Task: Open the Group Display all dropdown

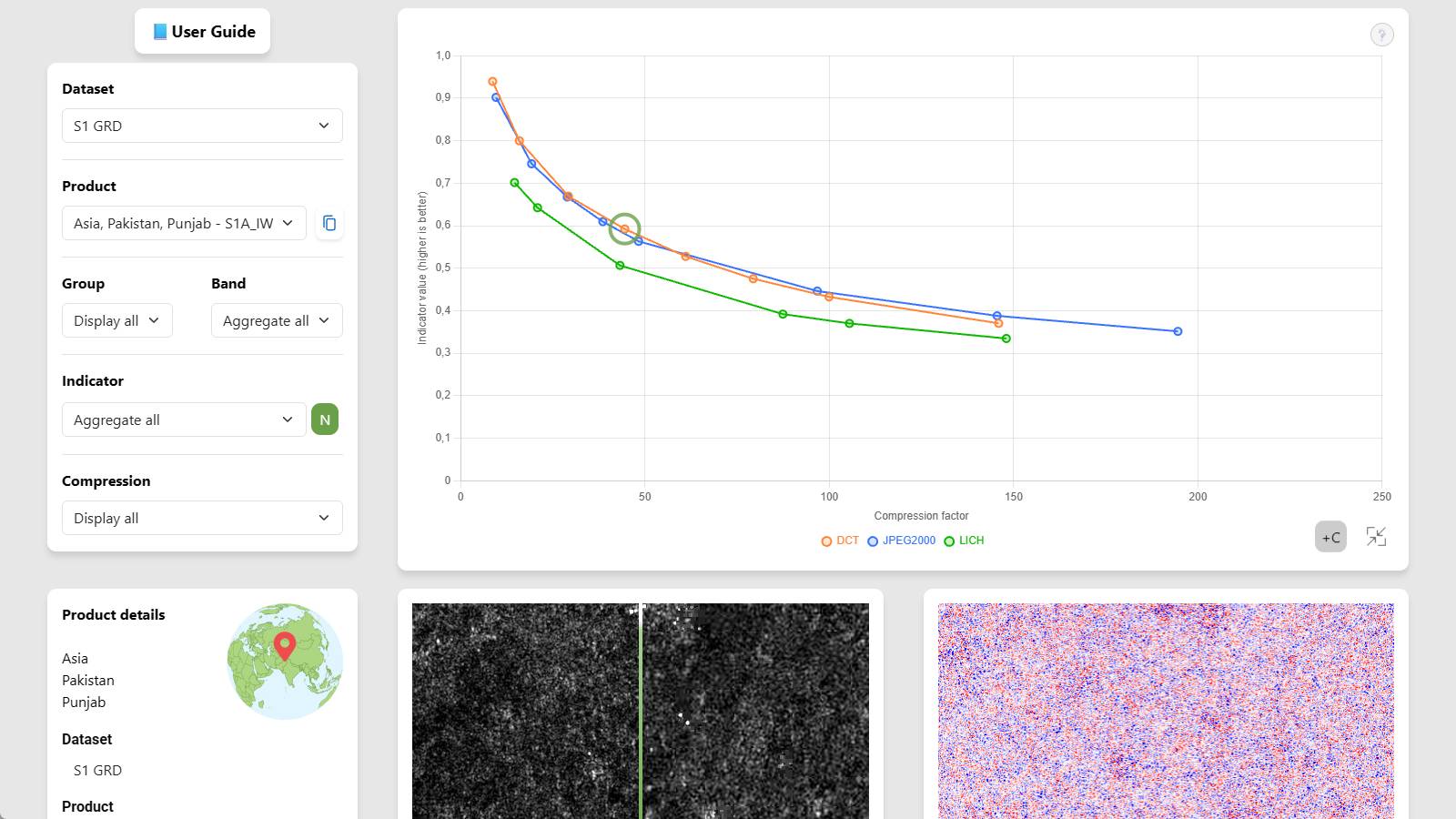Action: 116,320
